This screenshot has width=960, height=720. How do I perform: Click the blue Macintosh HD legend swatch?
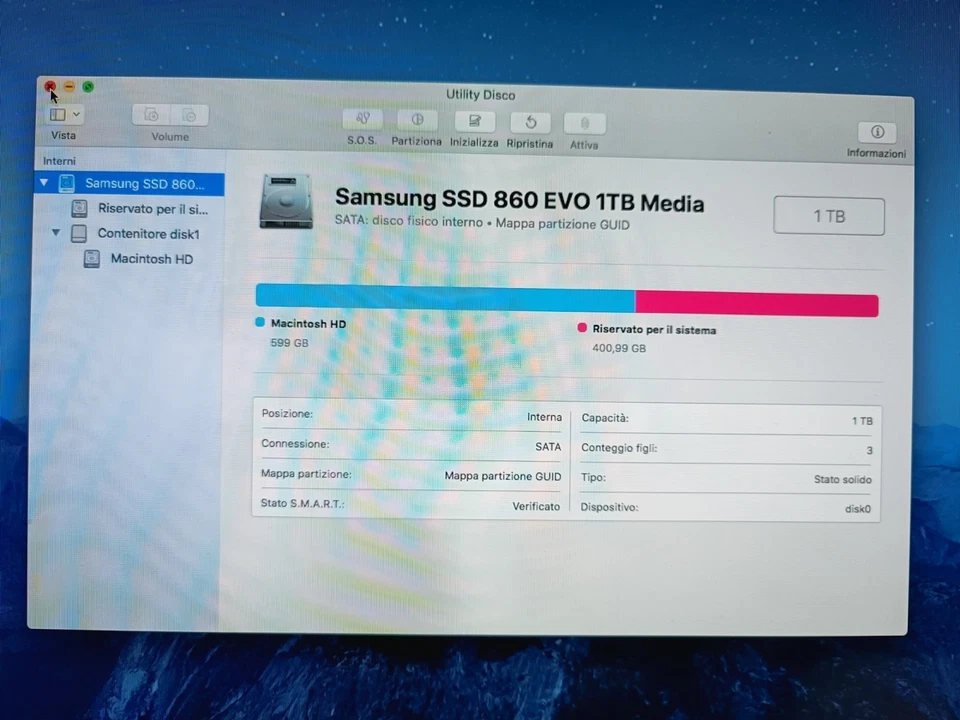pos(259,323)
